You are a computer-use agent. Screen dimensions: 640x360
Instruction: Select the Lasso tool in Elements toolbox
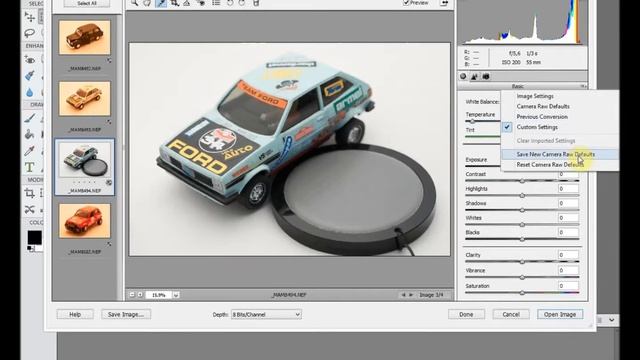pyautogui.click(x=30, y=33)
